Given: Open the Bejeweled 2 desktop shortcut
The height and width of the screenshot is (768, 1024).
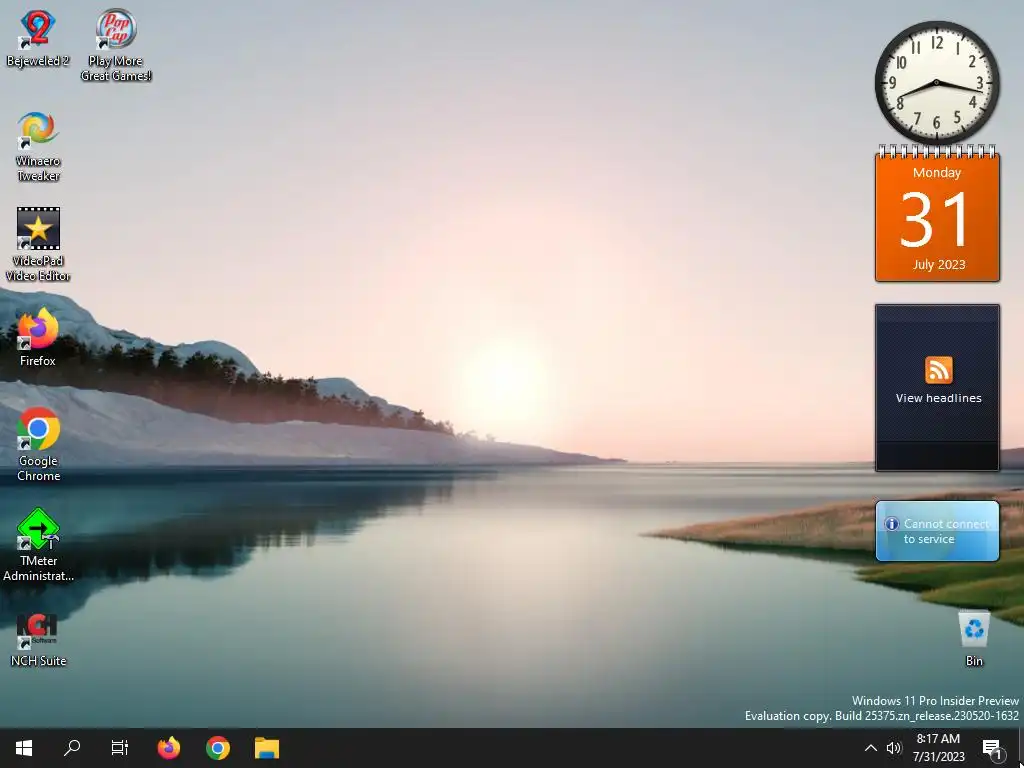Looking at the screenshot, I should tap(38, 38).
